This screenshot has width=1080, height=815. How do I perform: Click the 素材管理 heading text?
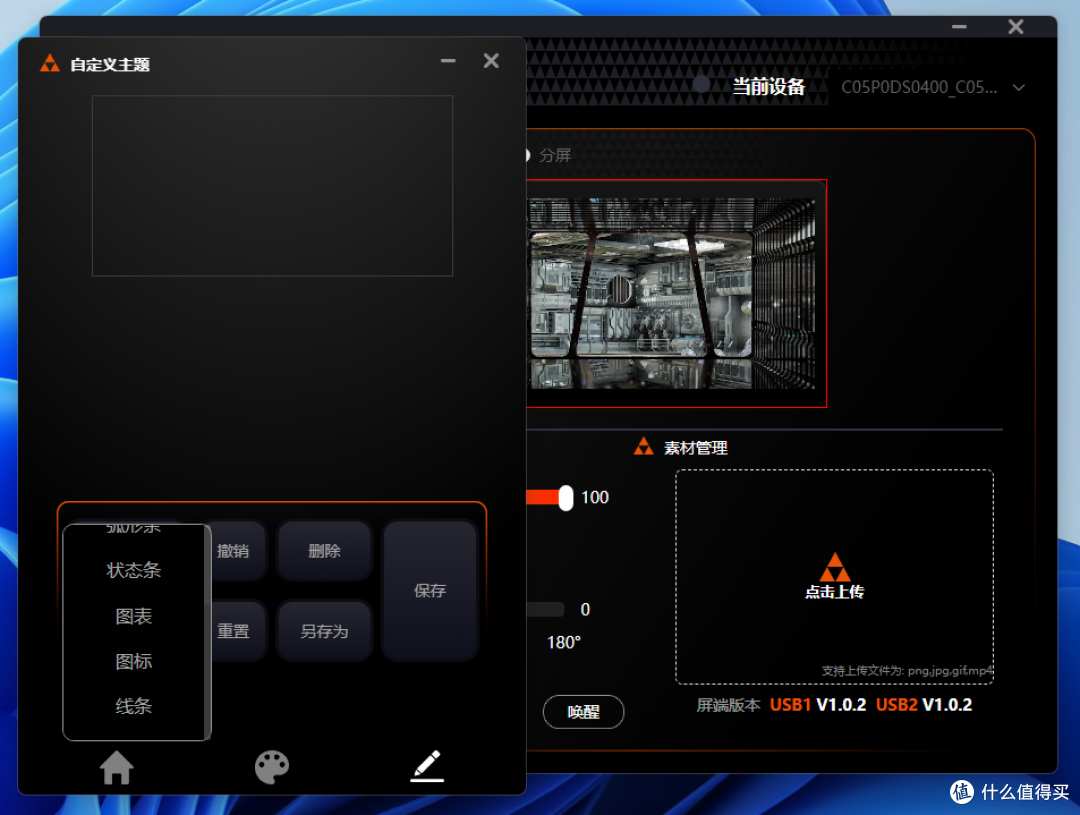[x=696, y=448]
